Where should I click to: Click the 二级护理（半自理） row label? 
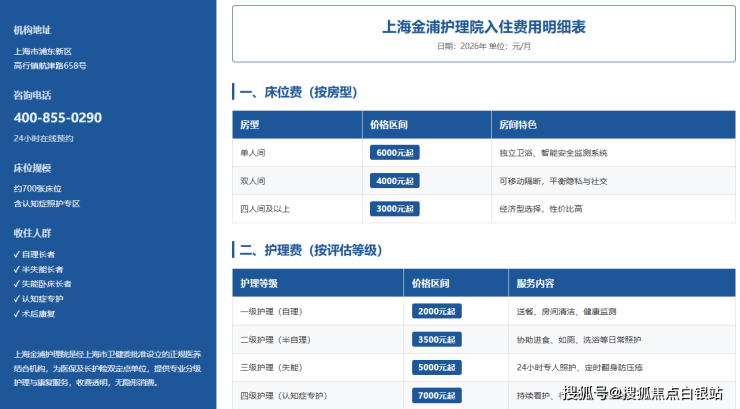[x=276, y=340]
